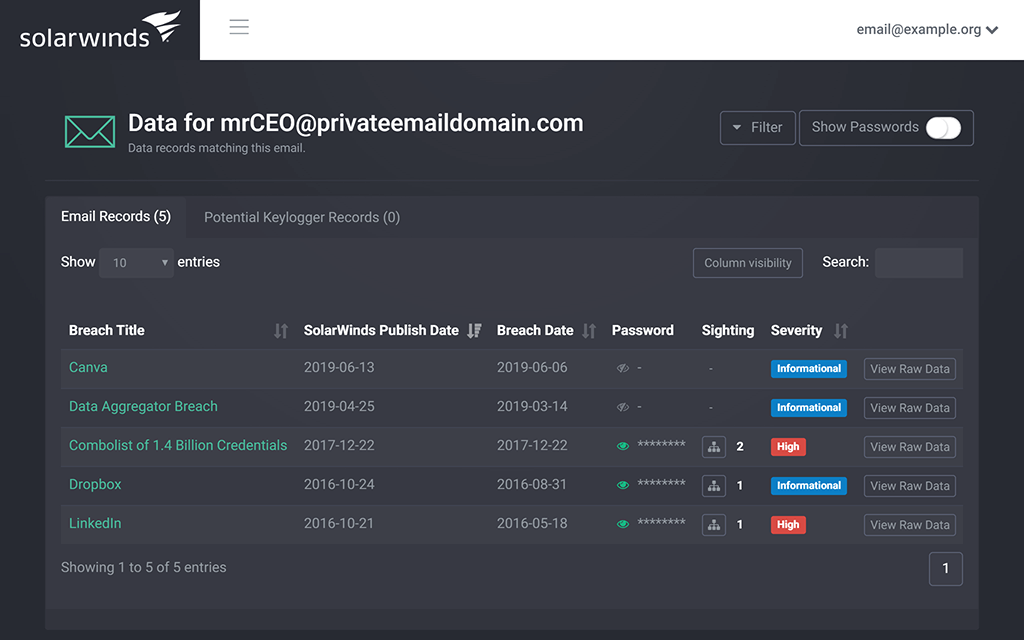
Task: Expand email@example.org account menu
Action: click(x=927, y=29)
